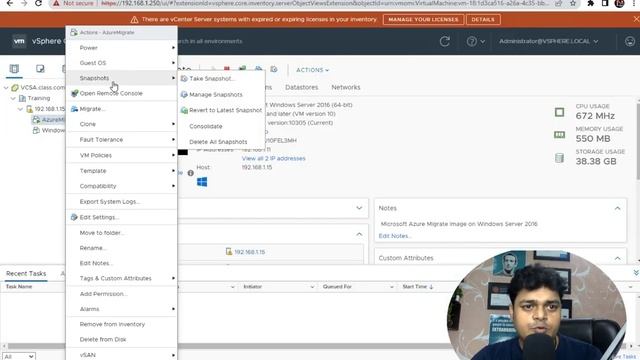Viewport: 640px width, 360px height.
Task: Click the smiley feedback icon
Action: click(630, 41)
